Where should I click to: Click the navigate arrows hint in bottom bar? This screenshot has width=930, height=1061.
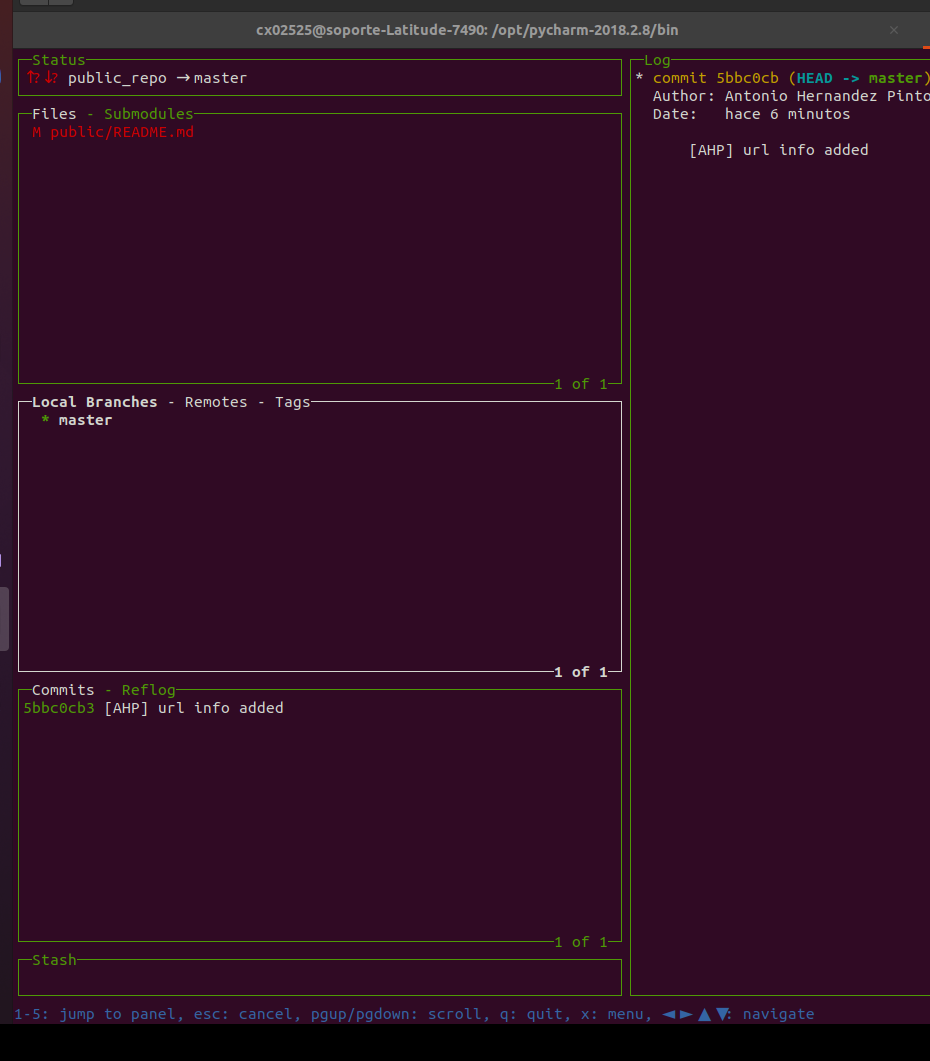pos(738,1014)
